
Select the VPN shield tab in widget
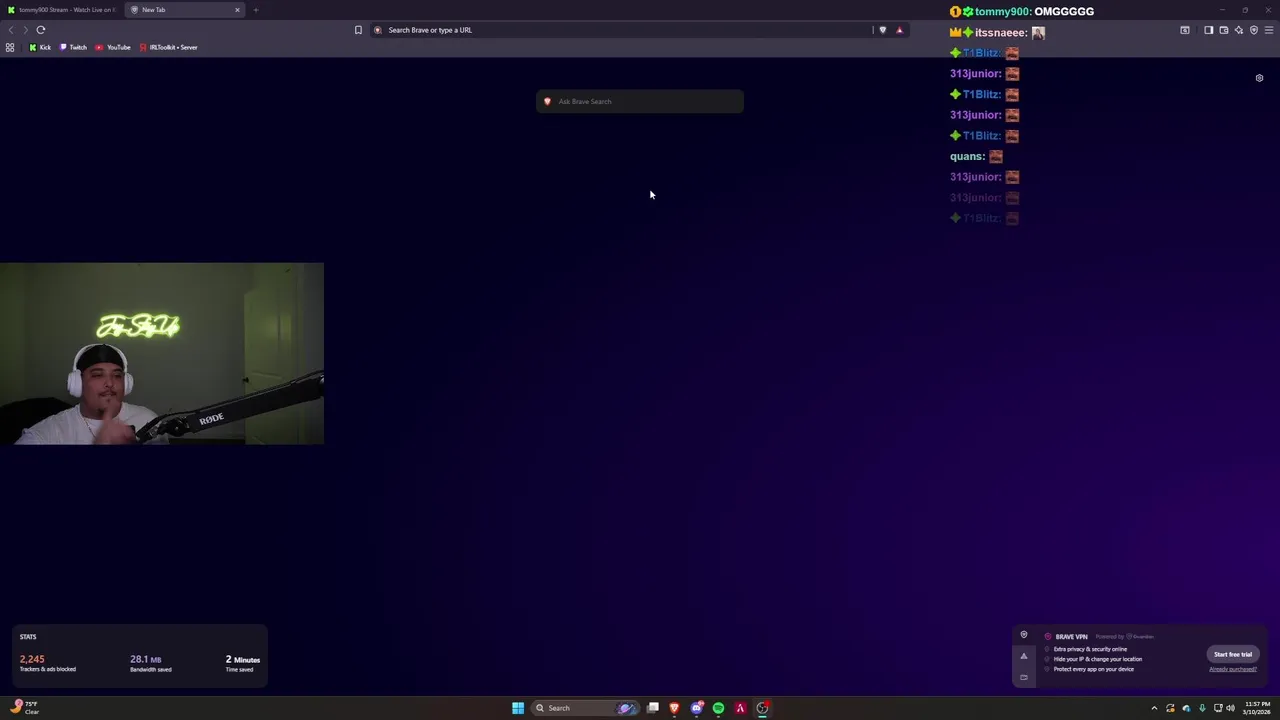tap(1024, 635)
